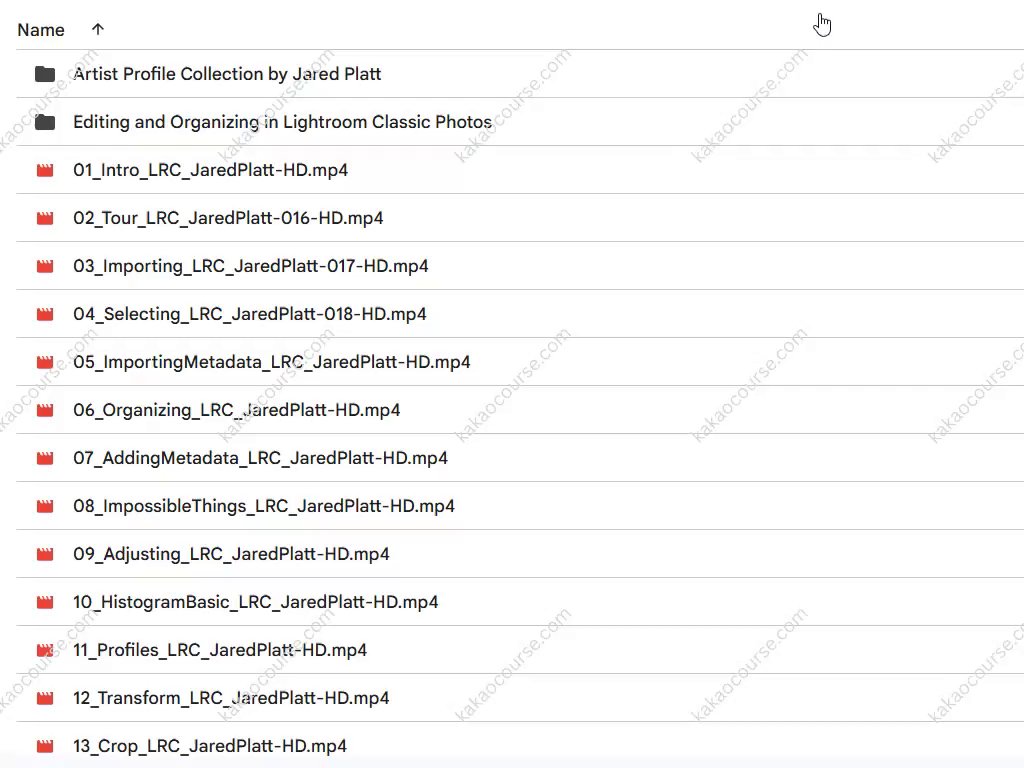
Task: Click video icon for 13_Crop_LRC file
Action: [45, 746]
